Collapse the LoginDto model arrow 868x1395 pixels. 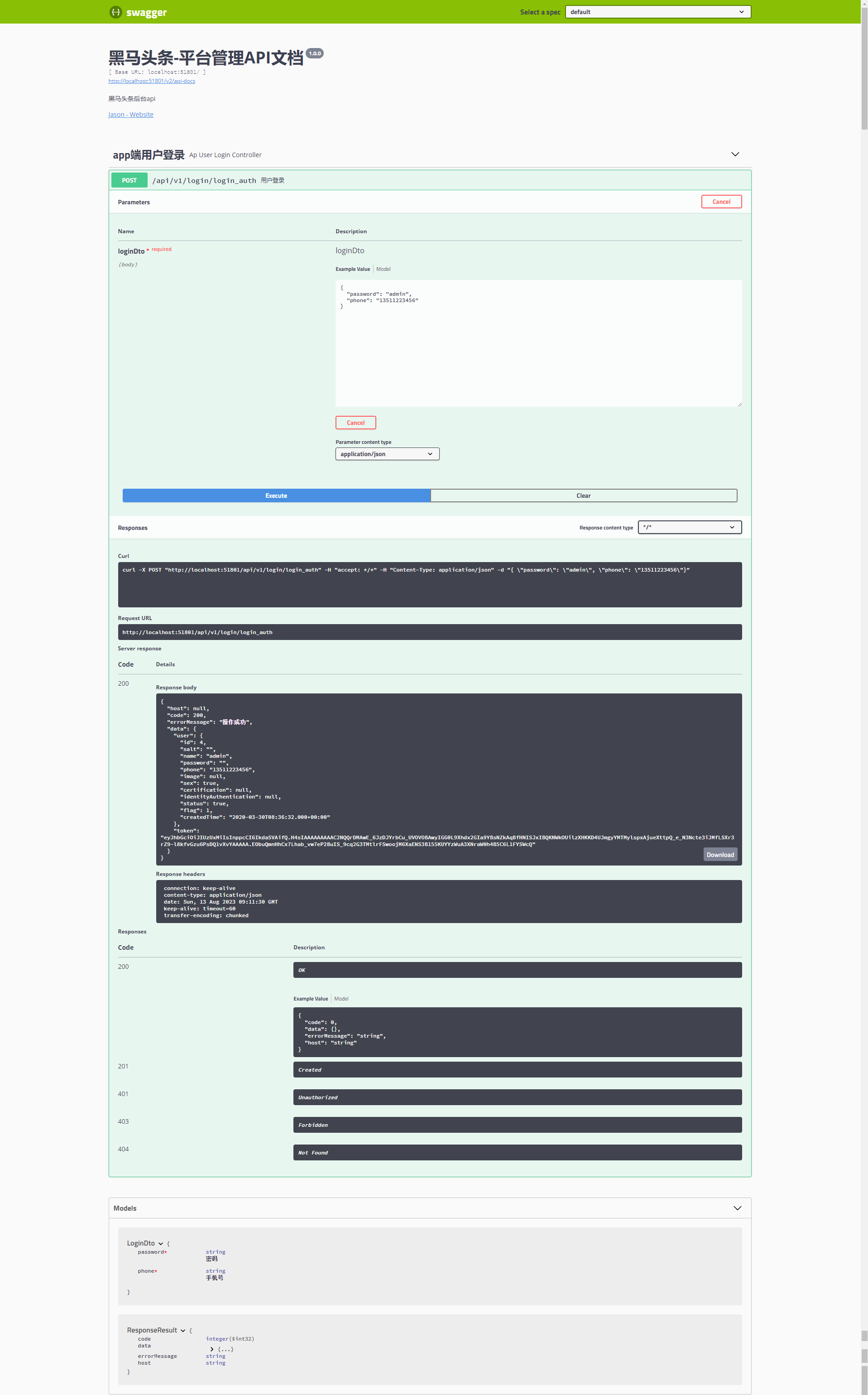pos(161,1243)
